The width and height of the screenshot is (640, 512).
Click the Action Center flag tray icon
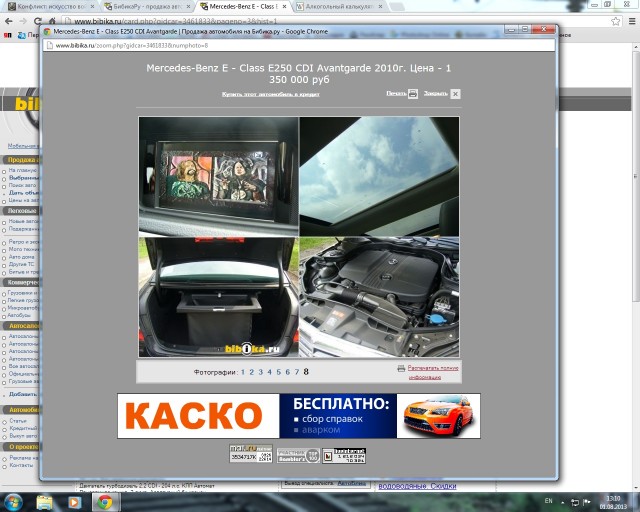click(587, 502)
